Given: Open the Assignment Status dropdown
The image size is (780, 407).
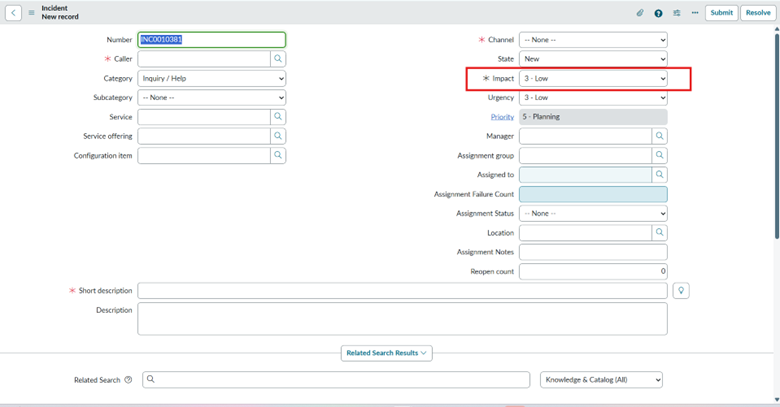Looking at the screenshot, I should 593,213.
